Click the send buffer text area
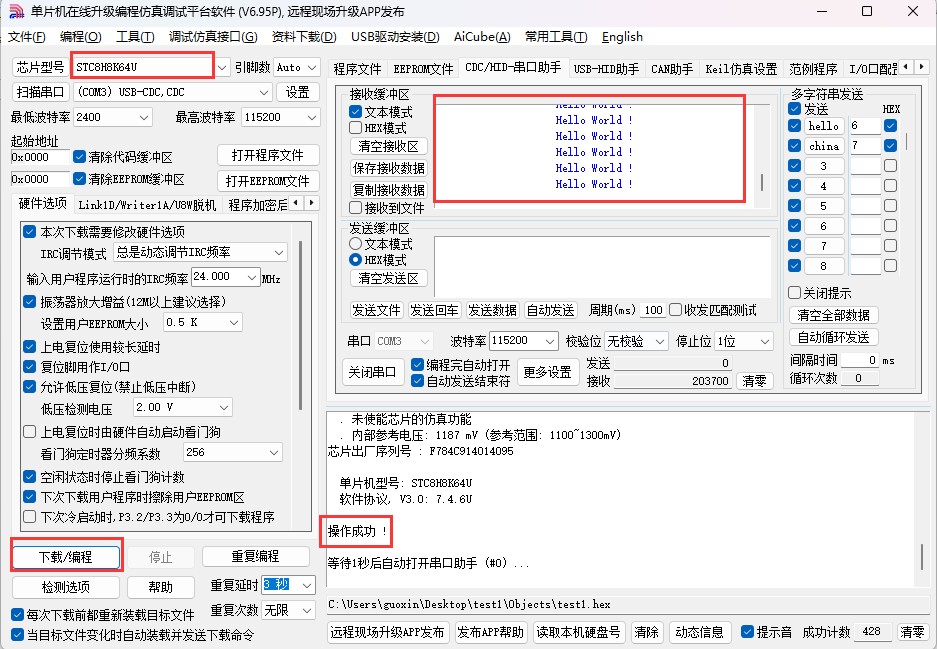937x649 pixels. point(602,267)
